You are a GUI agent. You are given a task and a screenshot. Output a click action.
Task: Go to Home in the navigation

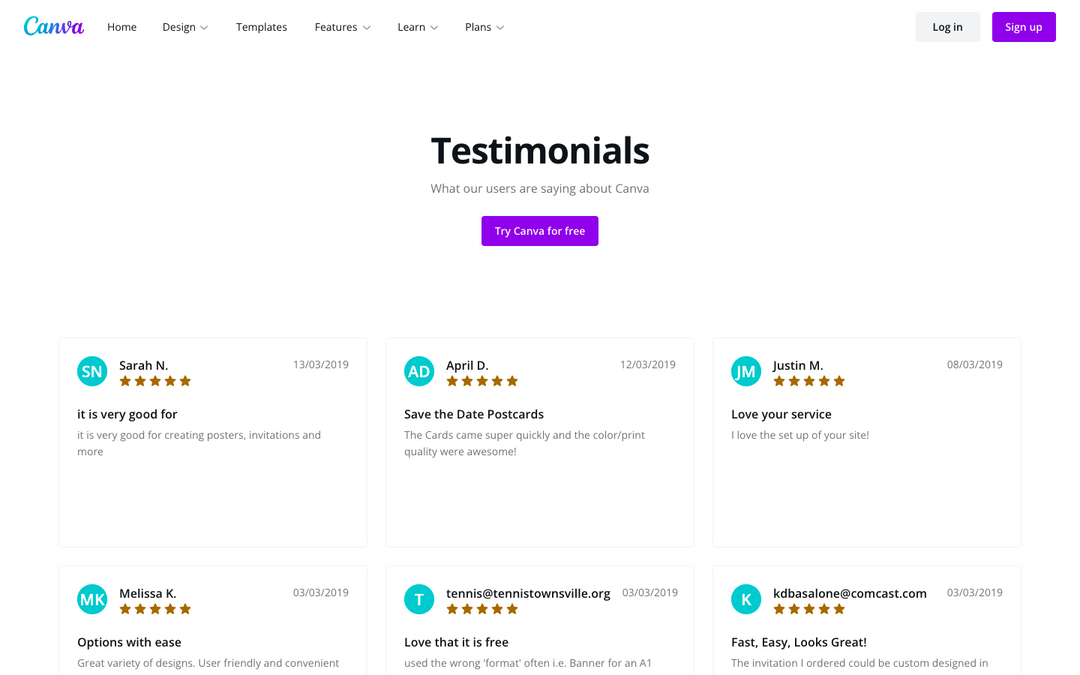click(122, 27)
